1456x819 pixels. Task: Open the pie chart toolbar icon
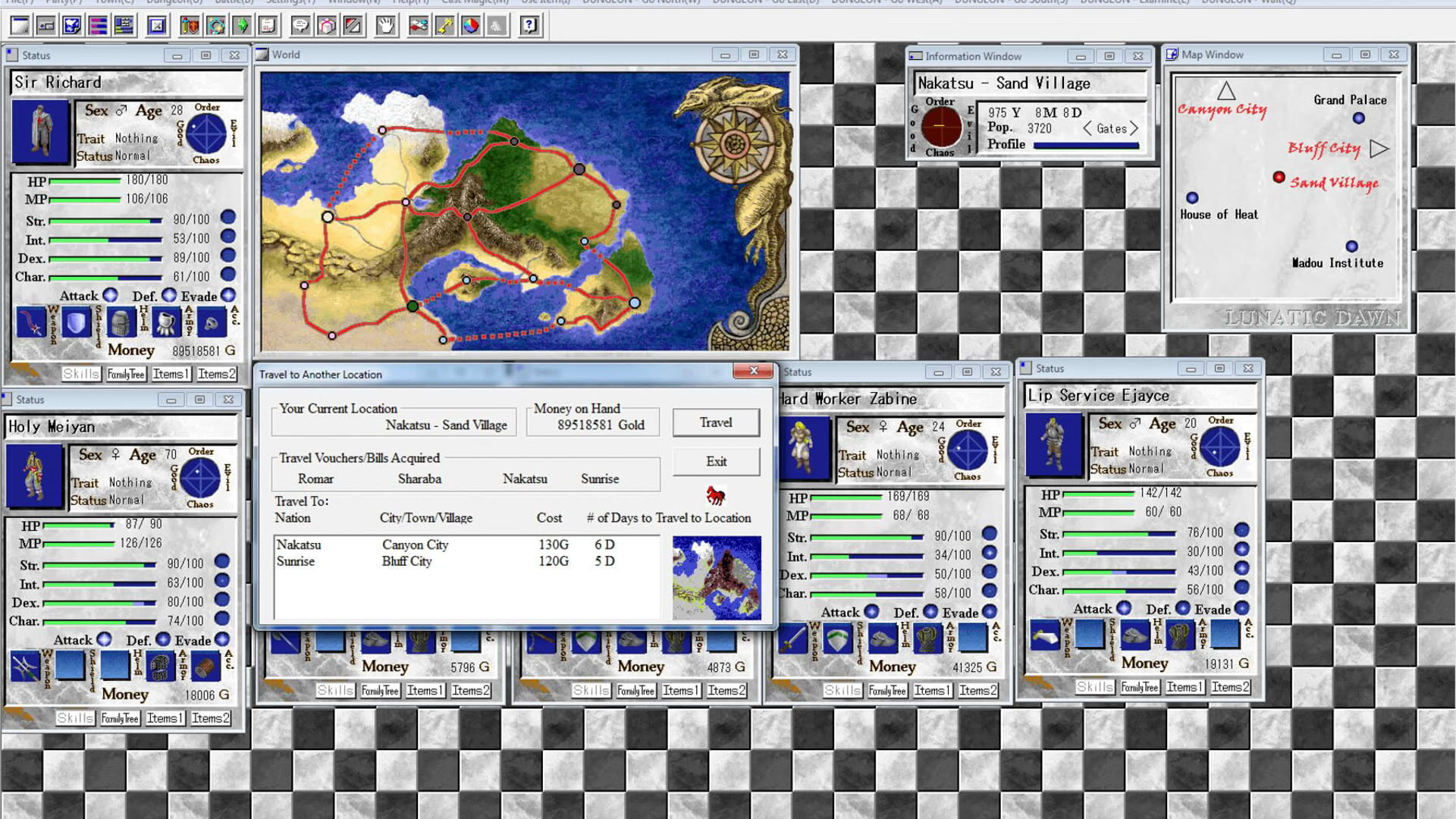pos(471,26)
